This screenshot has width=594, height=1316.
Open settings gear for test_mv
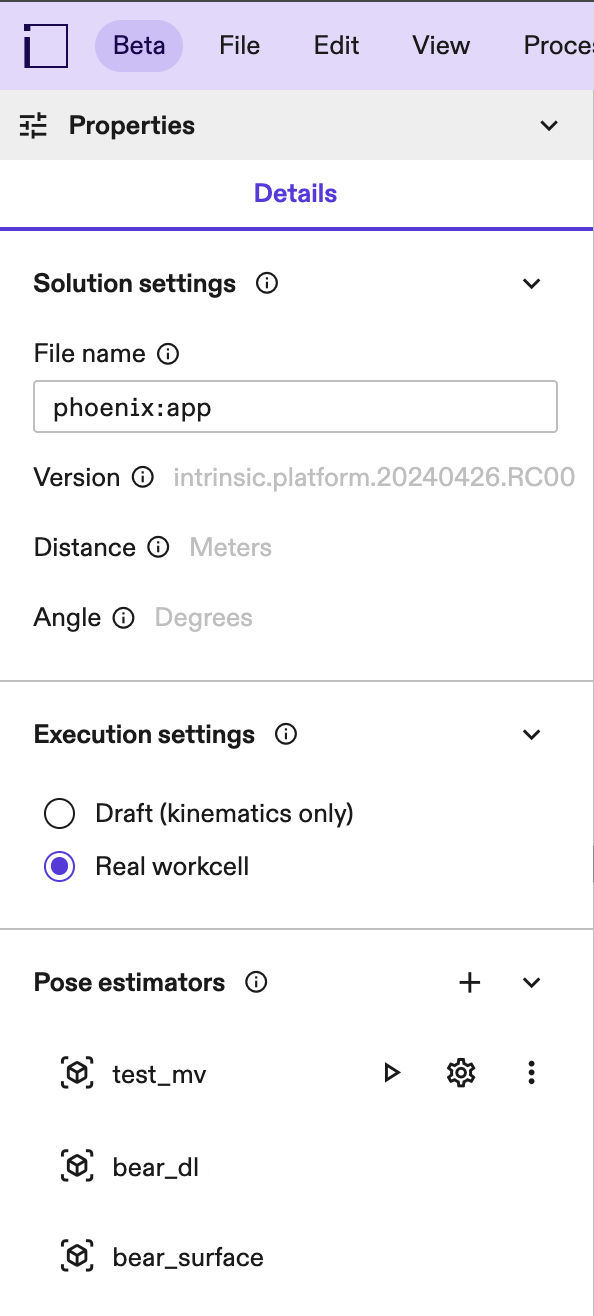click(461, 1072)
